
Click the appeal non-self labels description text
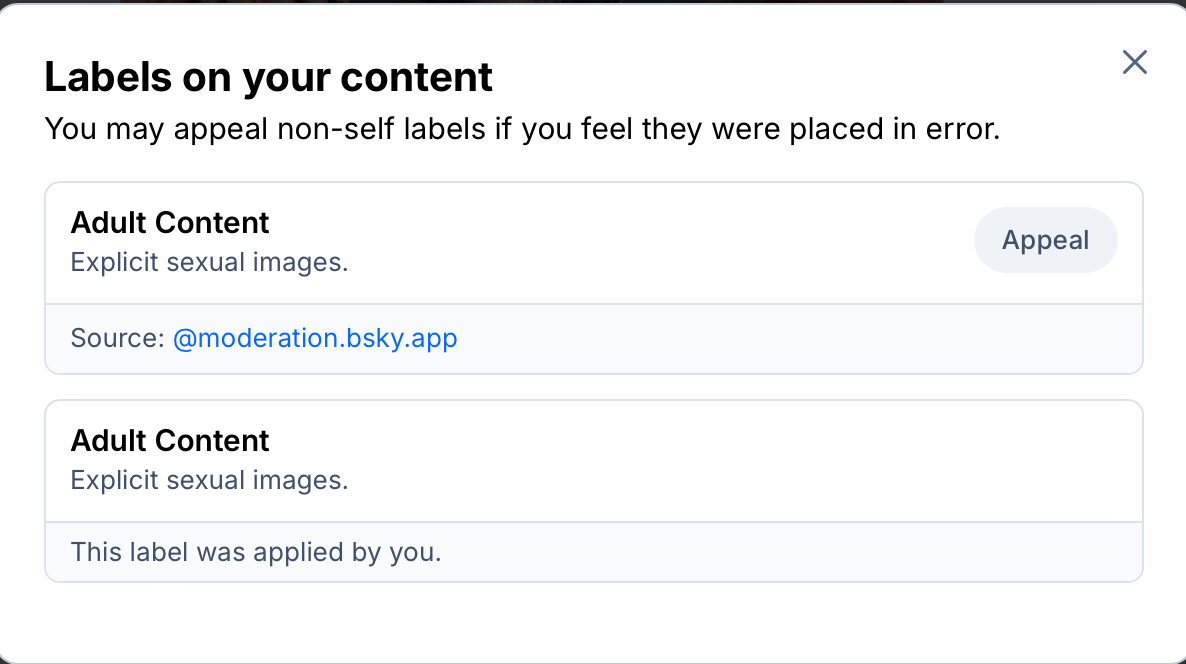(x=522, y=129)
